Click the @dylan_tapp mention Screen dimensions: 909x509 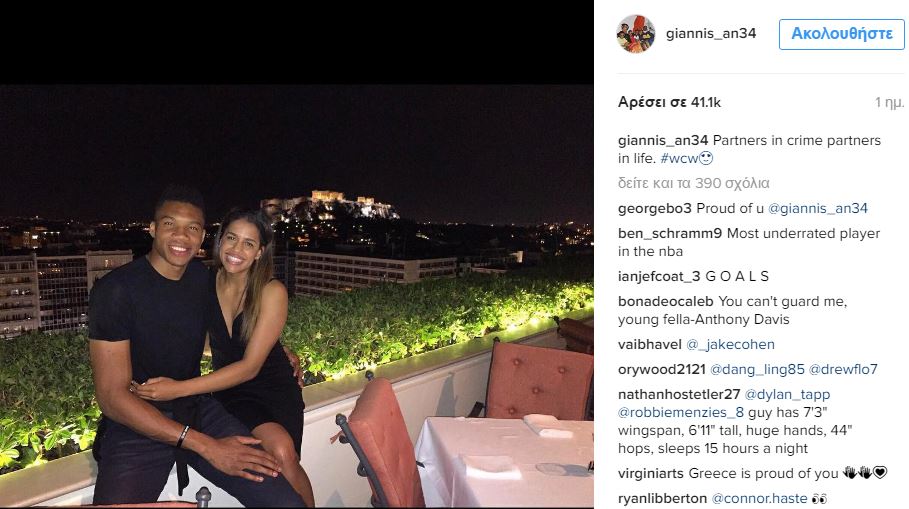787,394
